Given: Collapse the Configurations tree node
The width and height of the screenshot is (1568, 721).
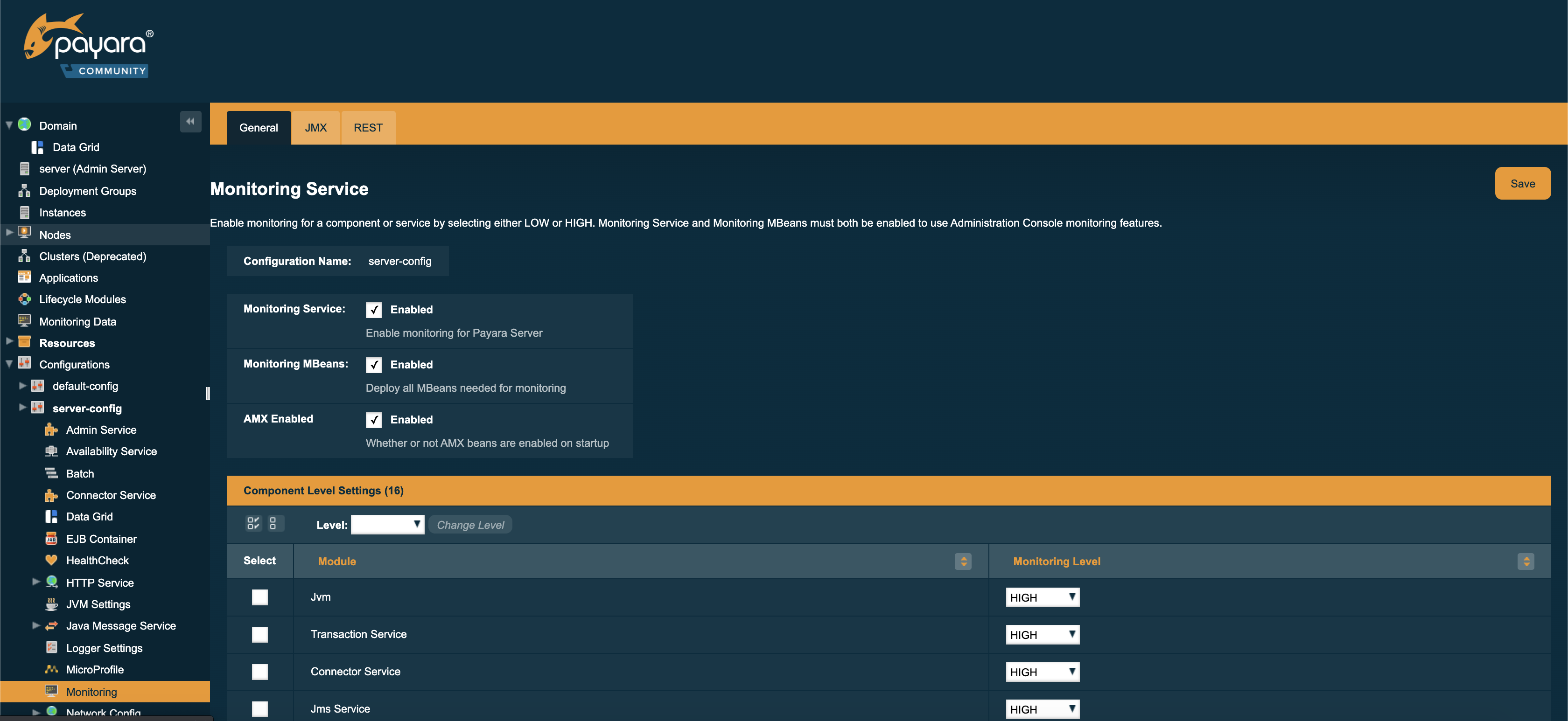Looking at the screenshot, I should tap(9, 364).
